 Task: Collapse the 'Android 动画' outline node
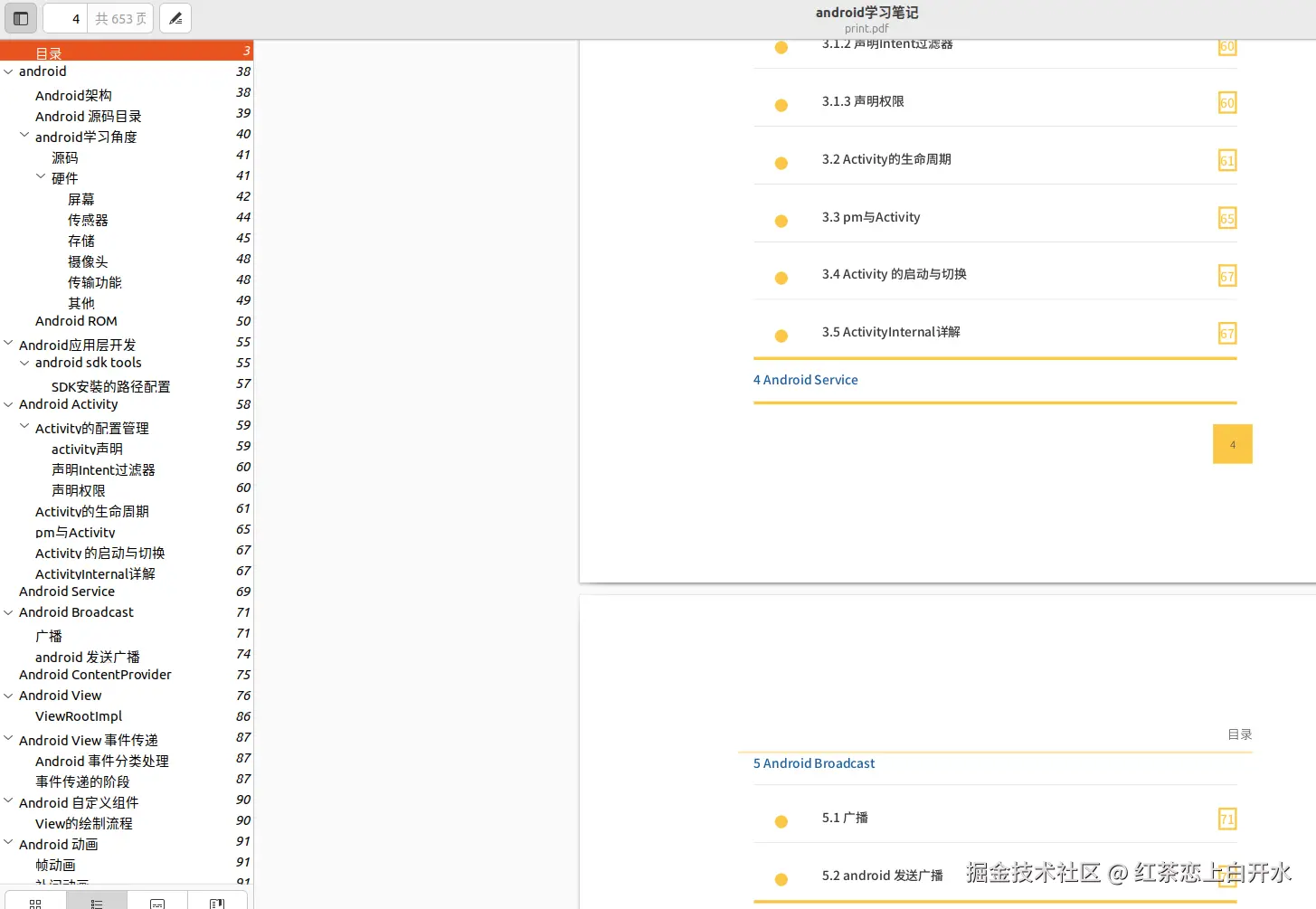click(x=8, y=843)
